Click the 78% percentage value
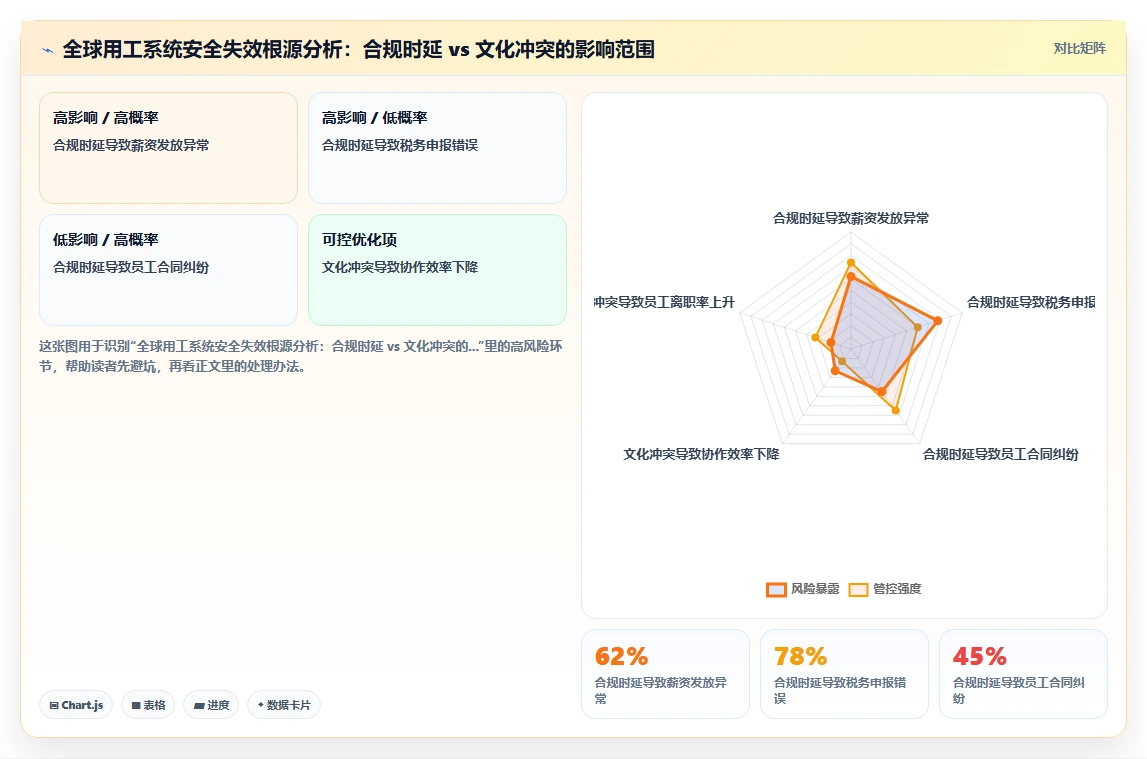The image size is (1147, 759). coord(800,656)
